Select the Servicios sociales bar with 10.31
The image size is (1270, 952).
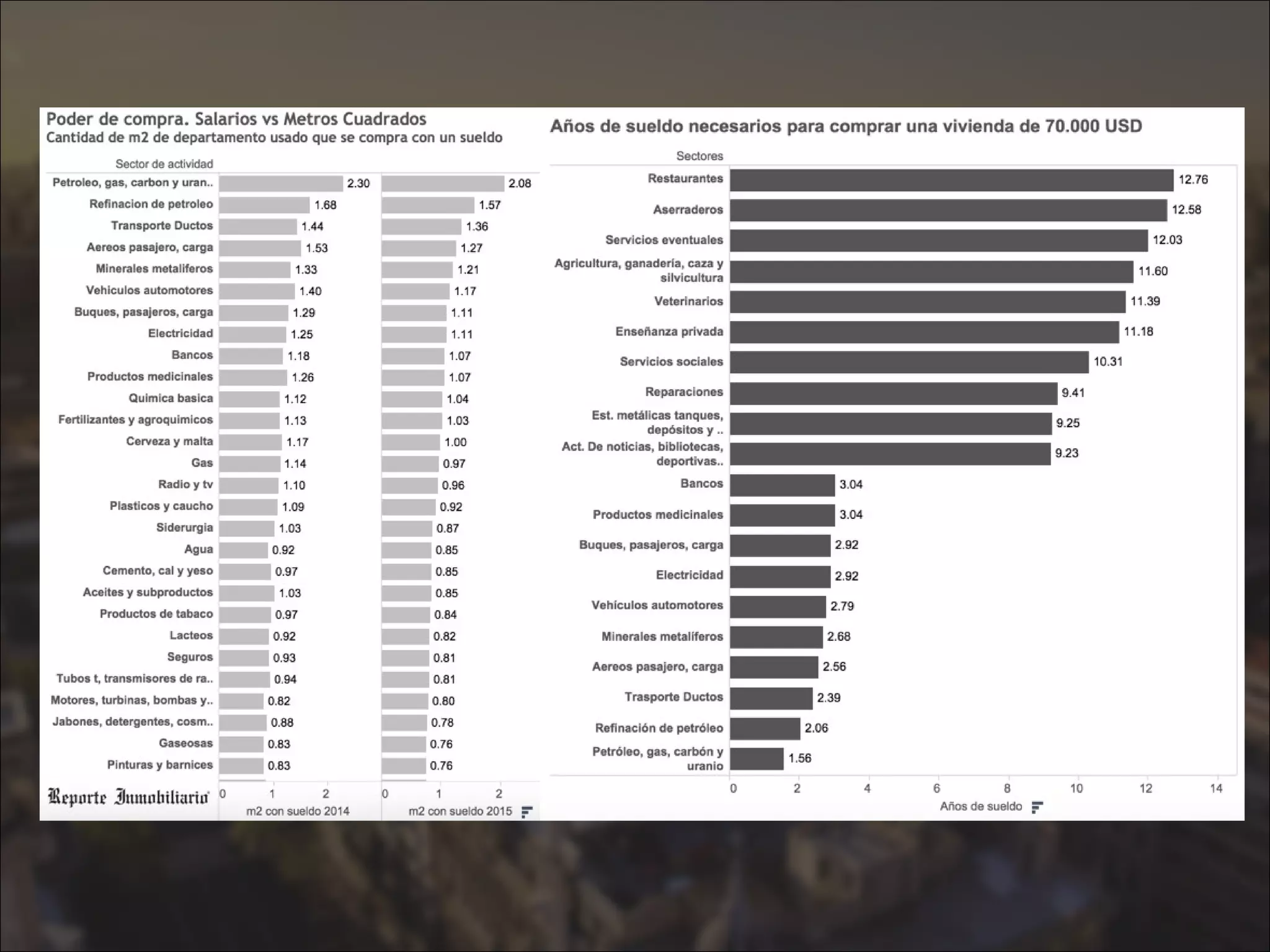[x=908, y=362]
